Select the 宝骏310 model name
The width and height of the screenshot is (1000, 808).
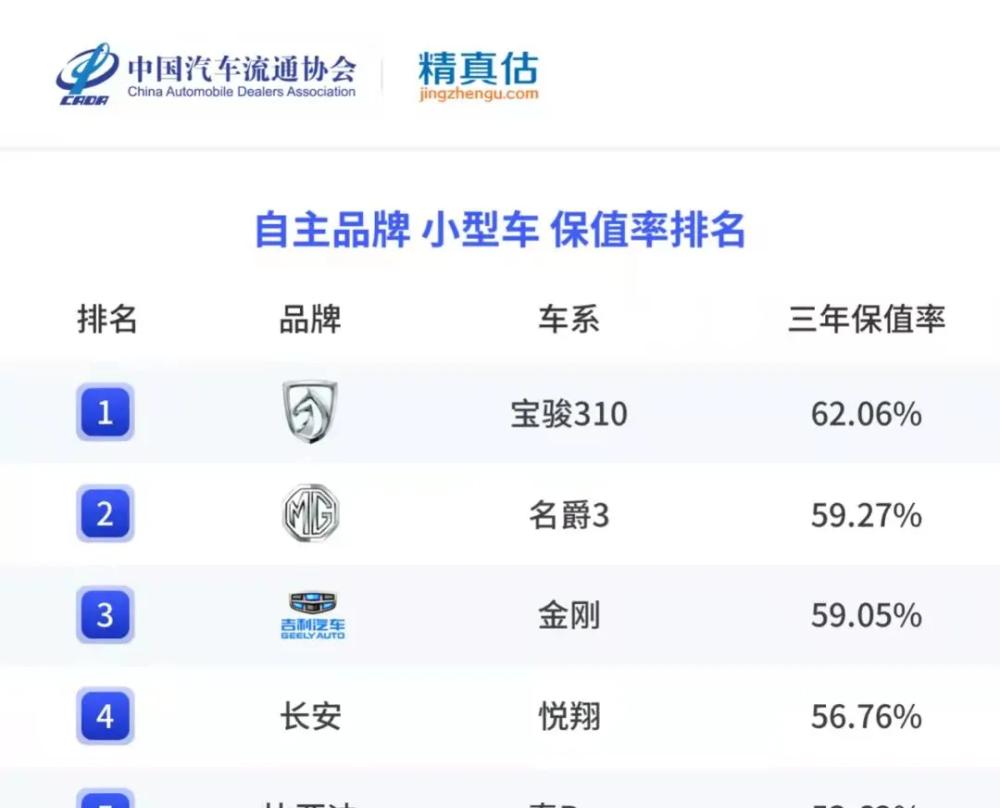(569, 413)
